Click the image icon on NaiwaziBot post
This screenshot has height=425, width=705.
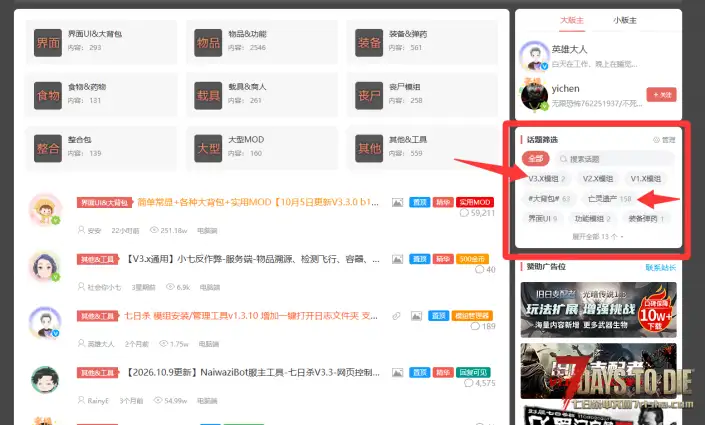pyautogui.click(x=397, y=373)
